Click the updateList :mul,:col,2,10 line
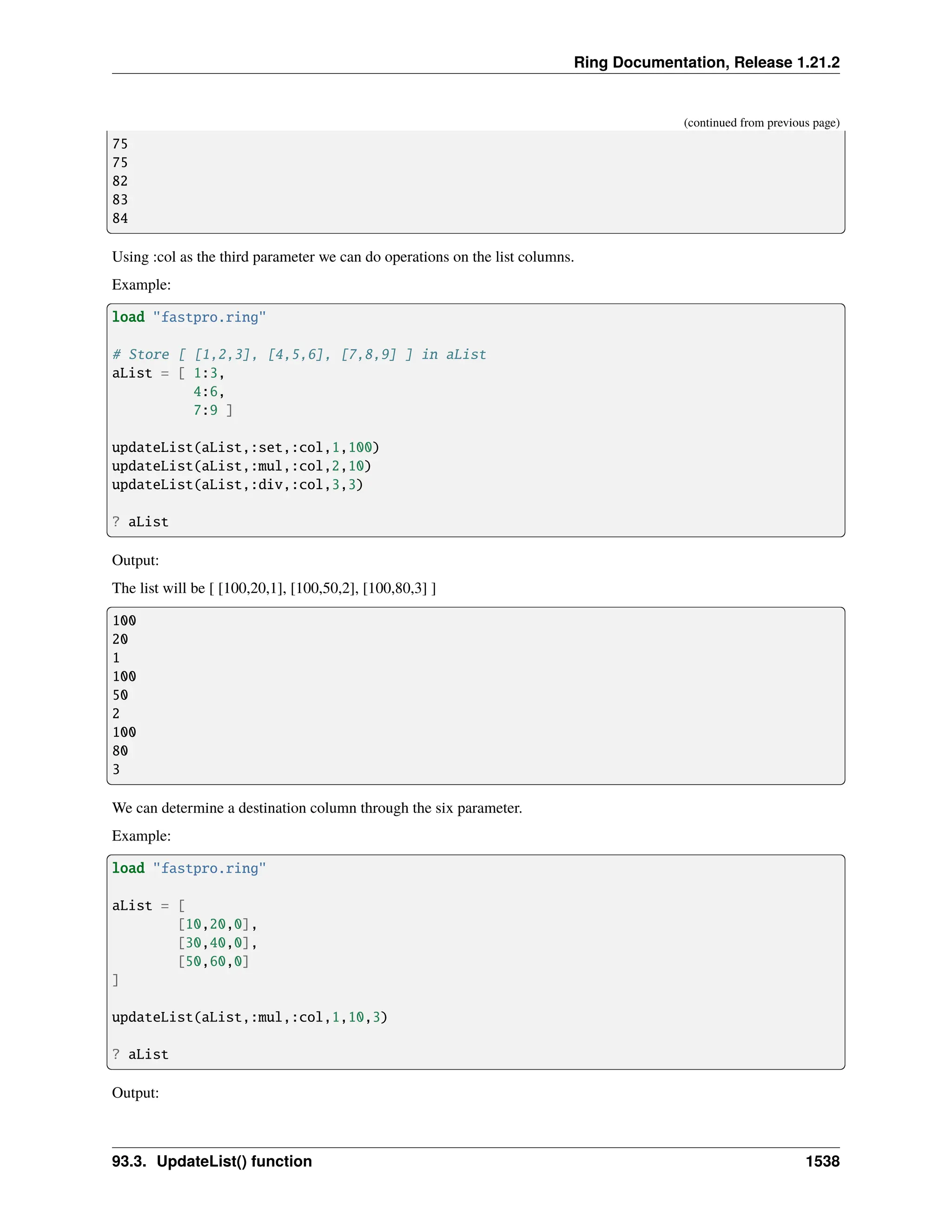952x1232 pixels. coord(241,466)
